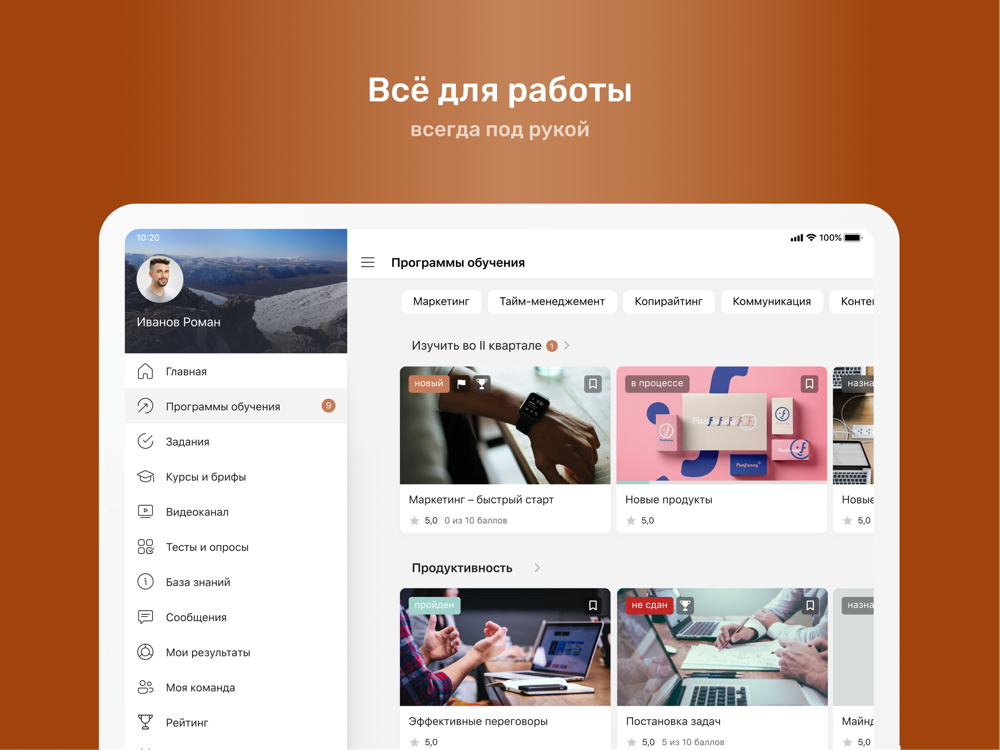This screenshot has width=1000, height=750.
Task: Toggle bookmark on Постановка задач card
Action: click(x=810, y=605)
